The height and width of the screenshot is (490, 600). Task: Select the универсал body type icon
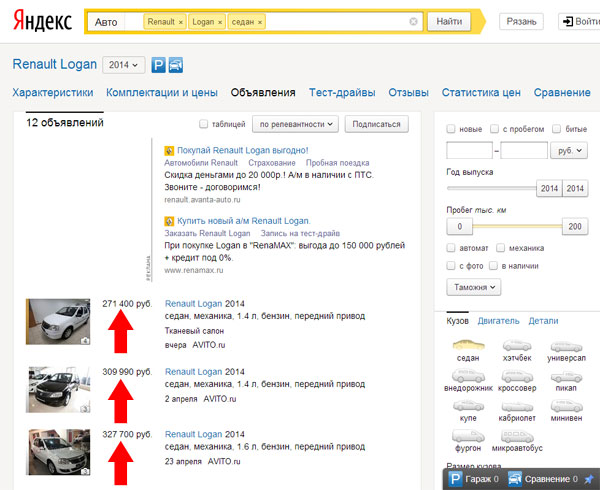(x=566, y=346)
